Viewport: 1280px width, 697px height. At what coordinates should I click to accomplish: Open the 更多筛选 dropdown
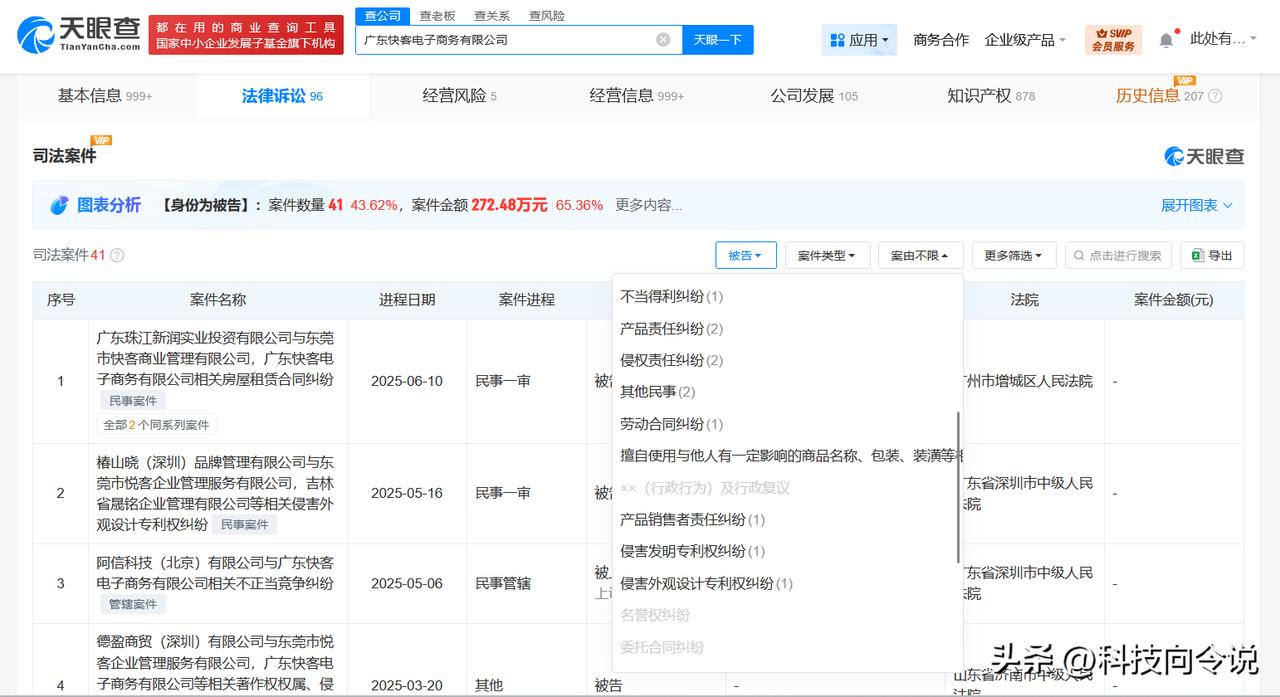(x=1013, y=256)
